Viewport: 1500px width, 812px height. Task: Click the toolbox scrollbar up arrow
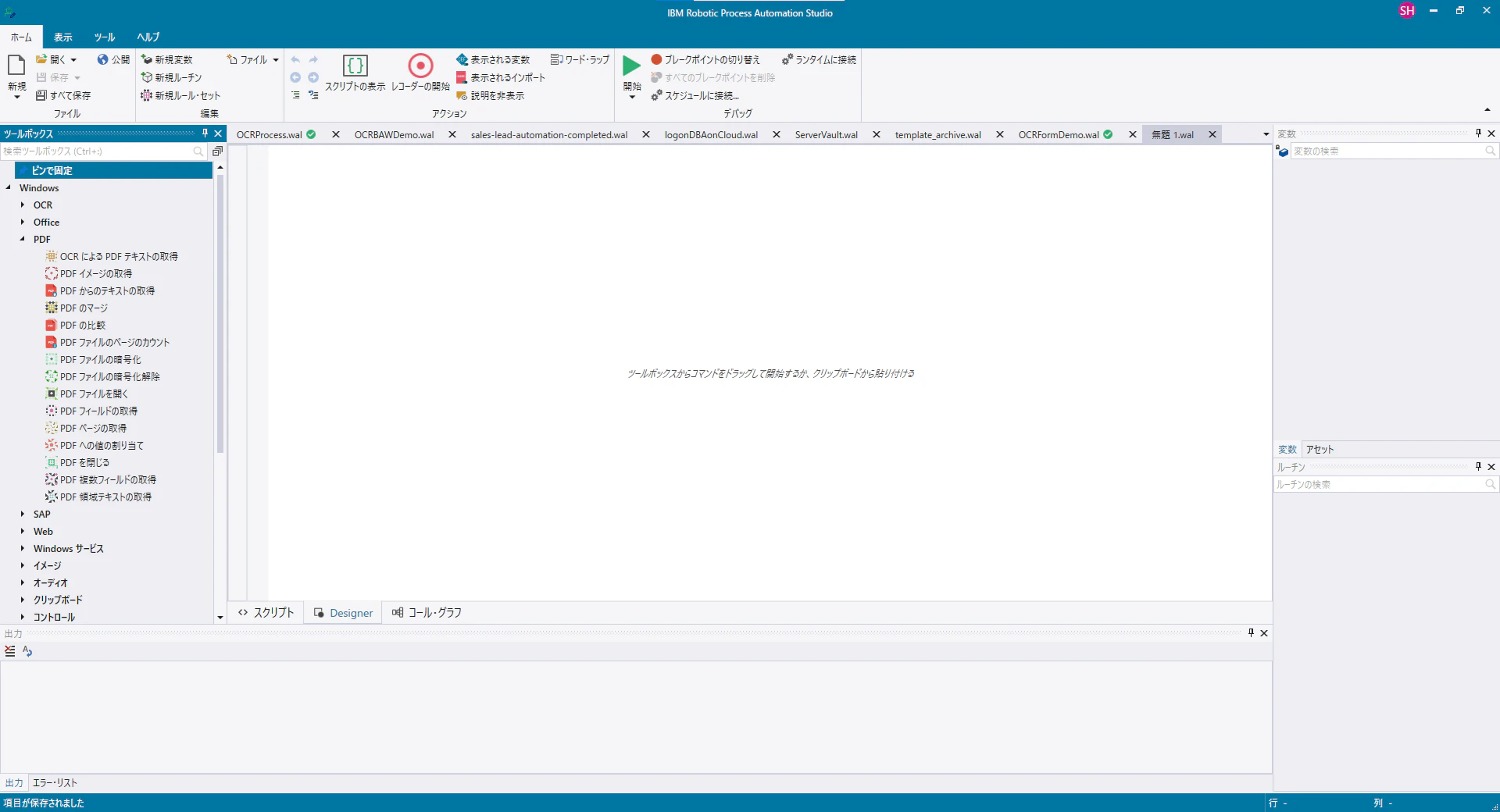coord(220,168)
